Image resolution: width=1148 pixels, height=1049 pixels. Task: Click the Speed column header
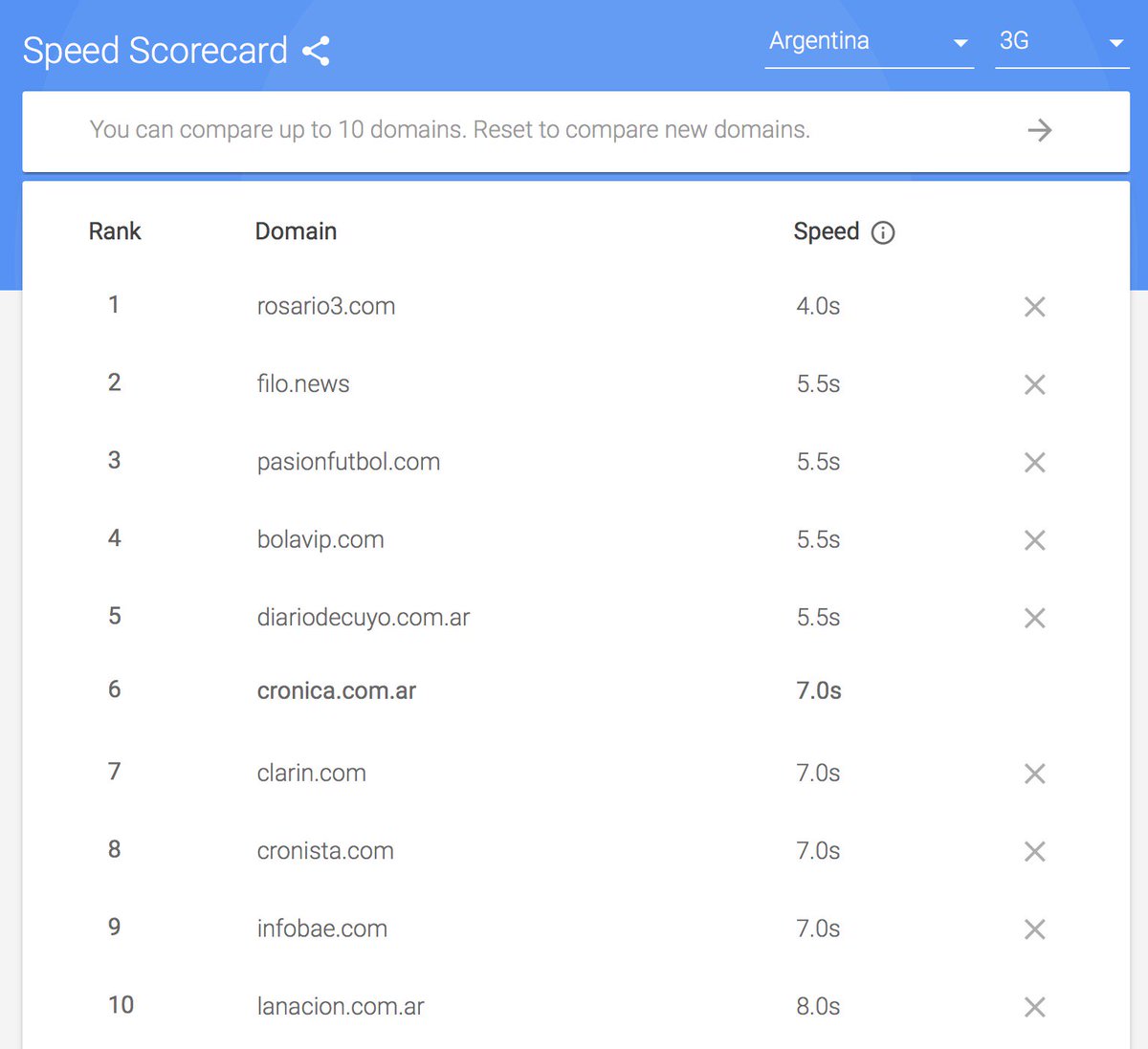[x=827, y=231]
